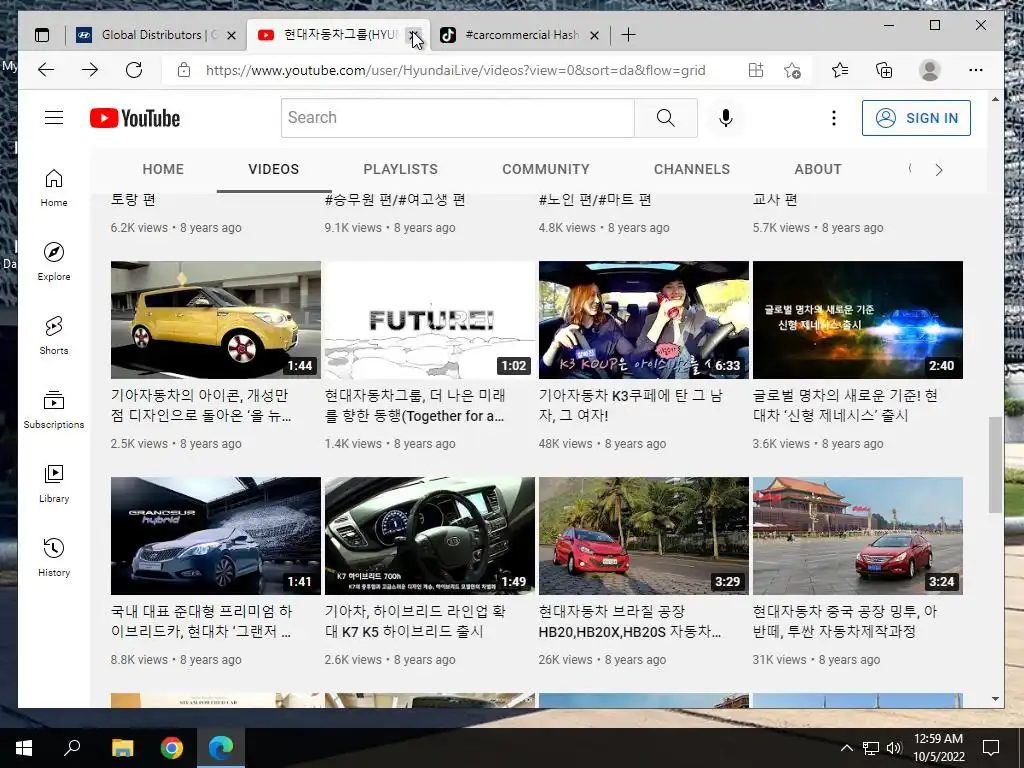Go to Home in the sidebar
Image resolution: width=1024 pixels, height=768 pixels.
click(x=54, y=188)
